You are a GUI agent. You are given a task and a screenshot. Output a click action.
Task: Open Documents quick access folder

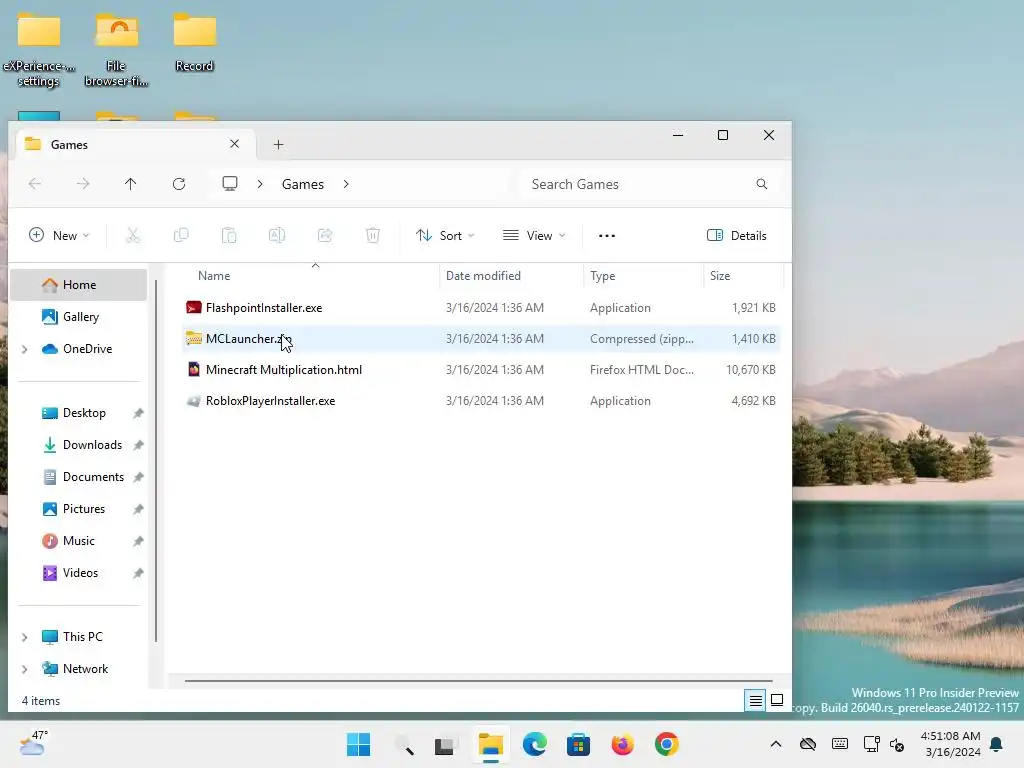[78, 477]
